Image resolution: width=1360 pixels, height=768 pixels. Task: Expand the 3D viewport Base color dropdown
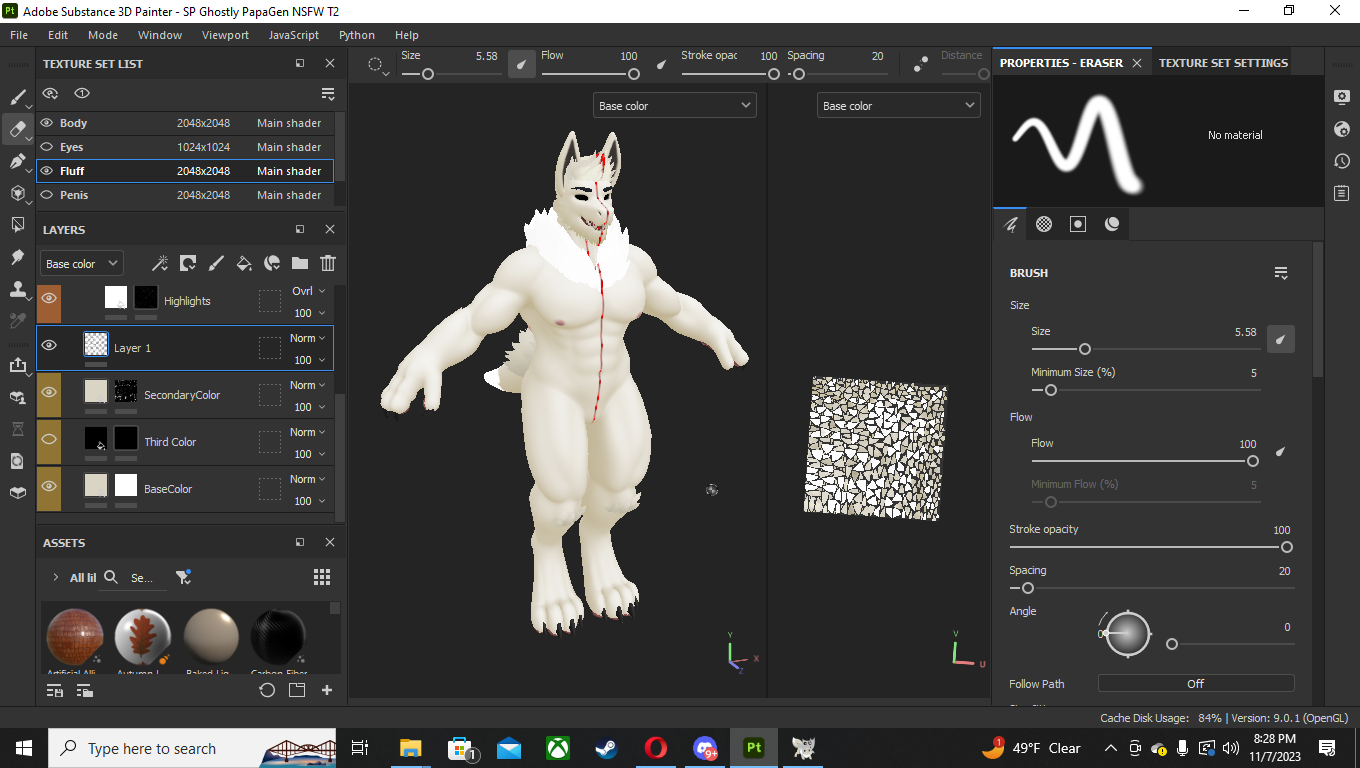[x=674, y=105]
